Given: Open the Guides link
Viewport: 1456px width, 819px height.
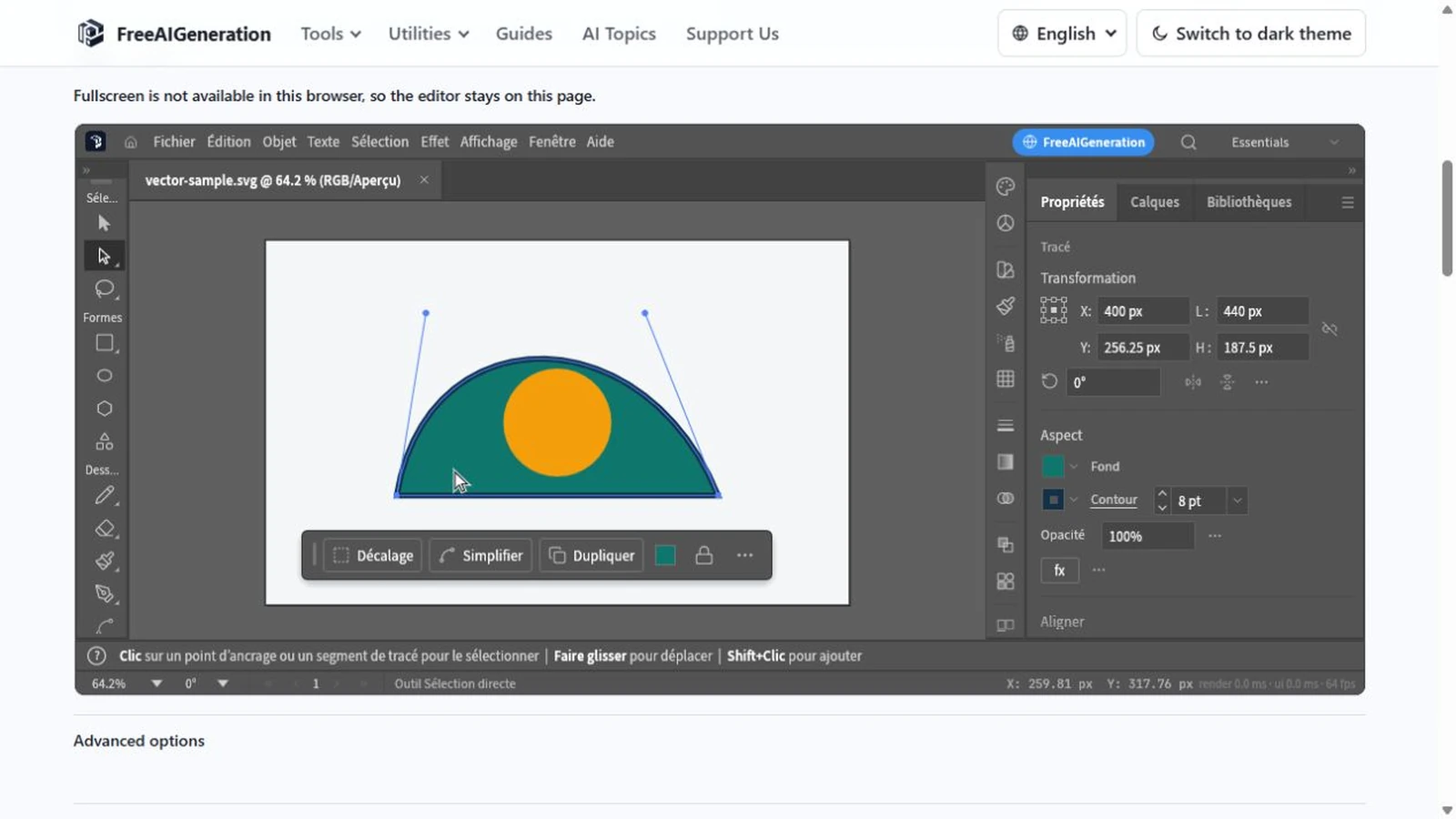Looking at the screenshot, I should click(x=523, y=34).
